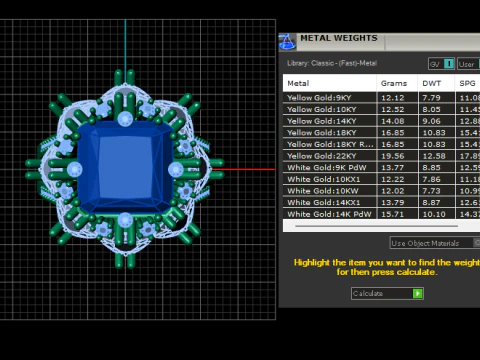The width and height of the screenshot is (480, 360).
Task: Select the Yellow Gold:10KY row
Action: tap(381, 109)
